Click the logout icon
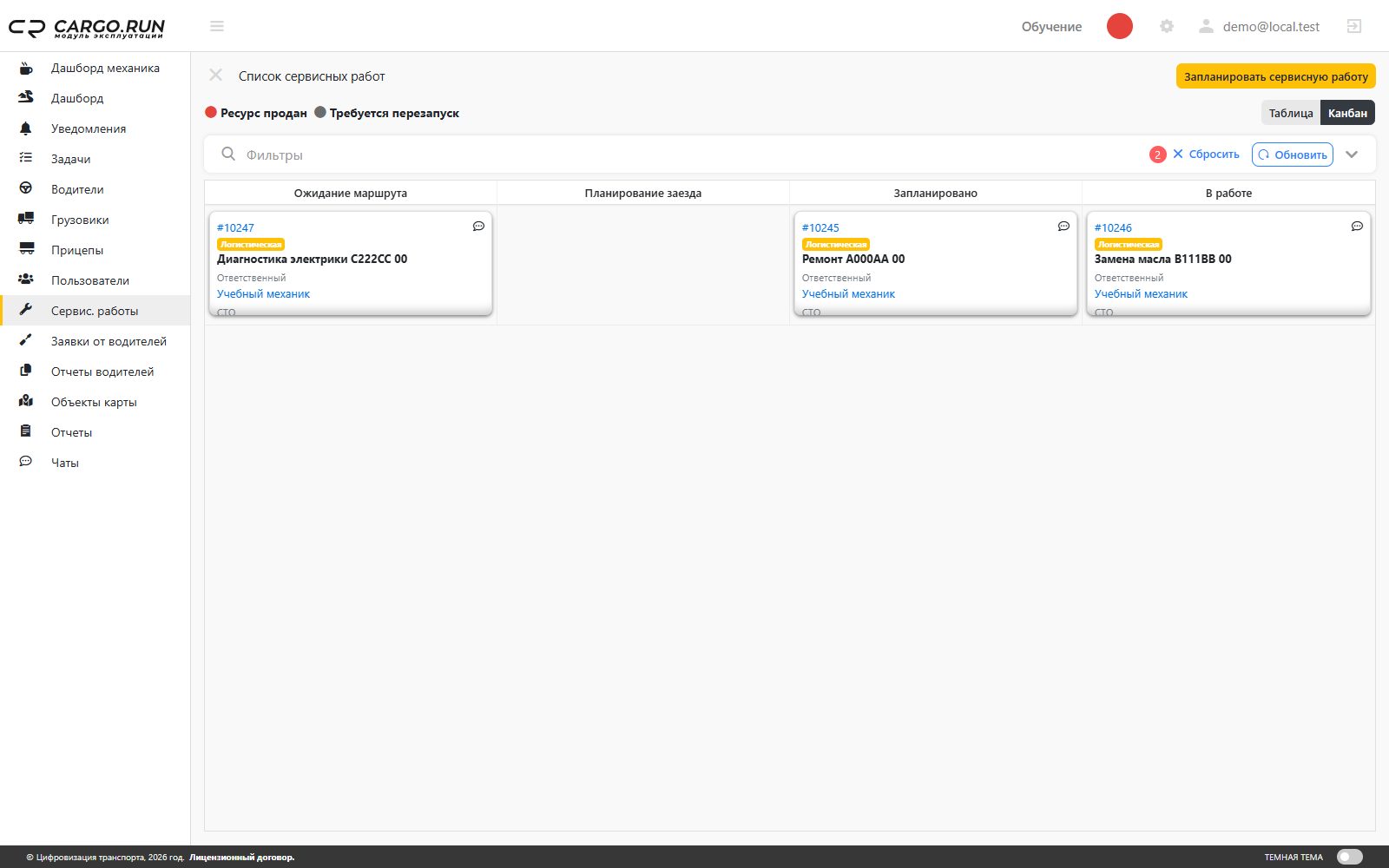This screenshot has height=868, width=1389. (x=1354, y=26)
